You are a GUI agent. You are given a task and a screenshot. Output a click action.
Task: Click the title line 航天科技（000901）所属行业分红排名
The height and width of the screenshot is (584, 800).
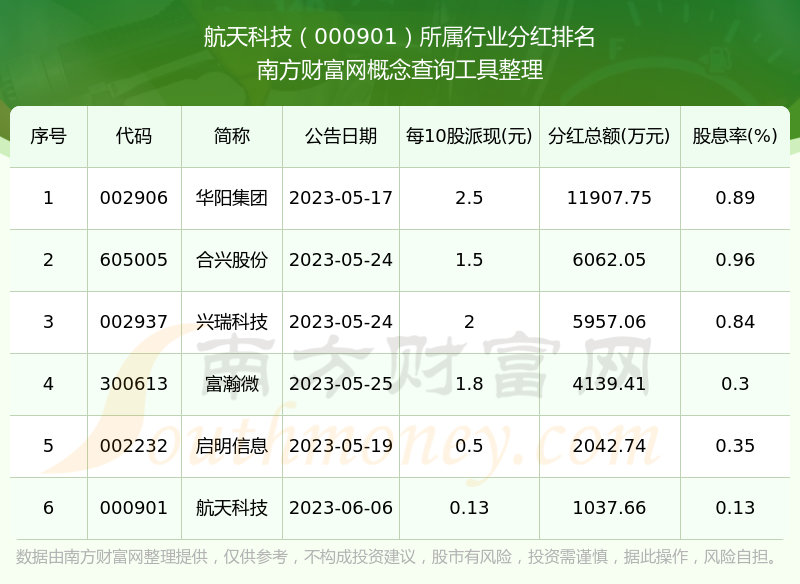[399, 37]
